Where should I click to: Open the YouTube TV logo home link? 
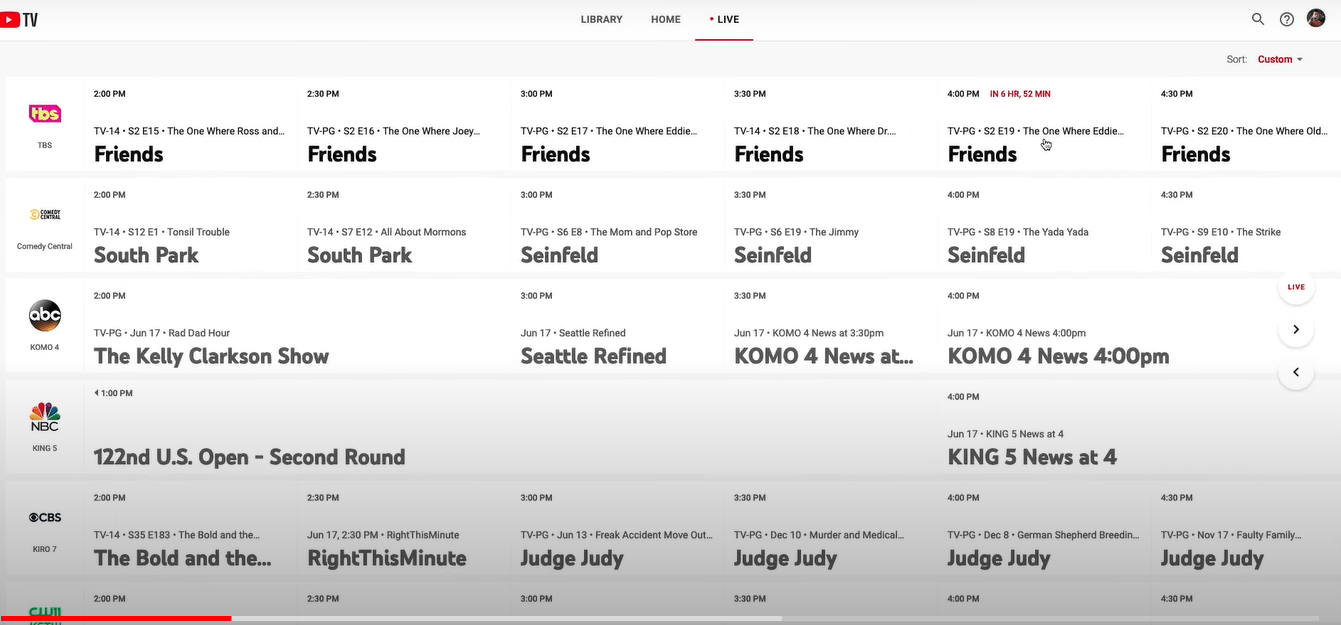pyautogui.click(x=19, y=19)
